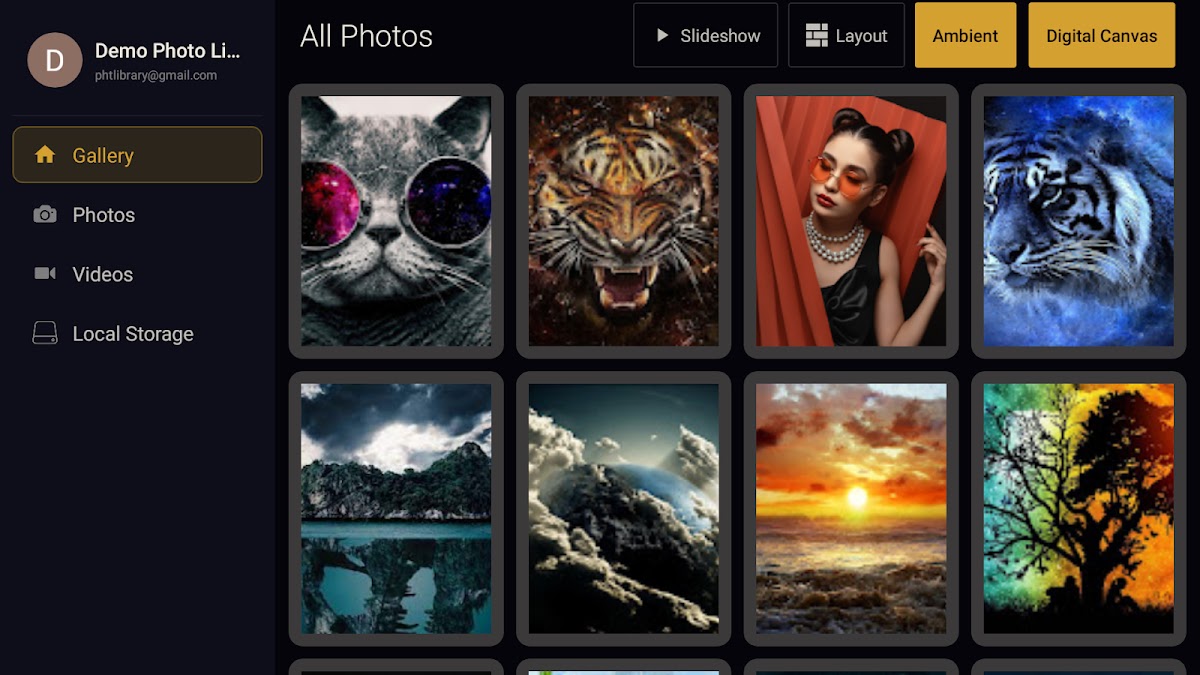
Task: Click the profile avatar with letter D
Action: (x=55, y=60)
